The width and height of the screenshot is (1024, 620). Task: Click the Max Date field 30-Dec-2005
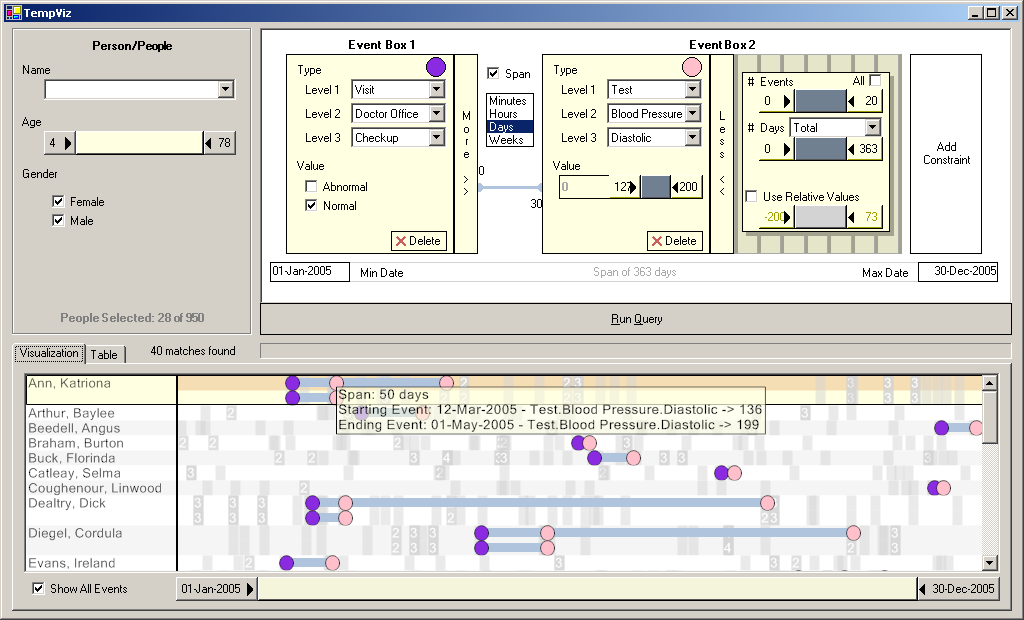coord(958,272)
